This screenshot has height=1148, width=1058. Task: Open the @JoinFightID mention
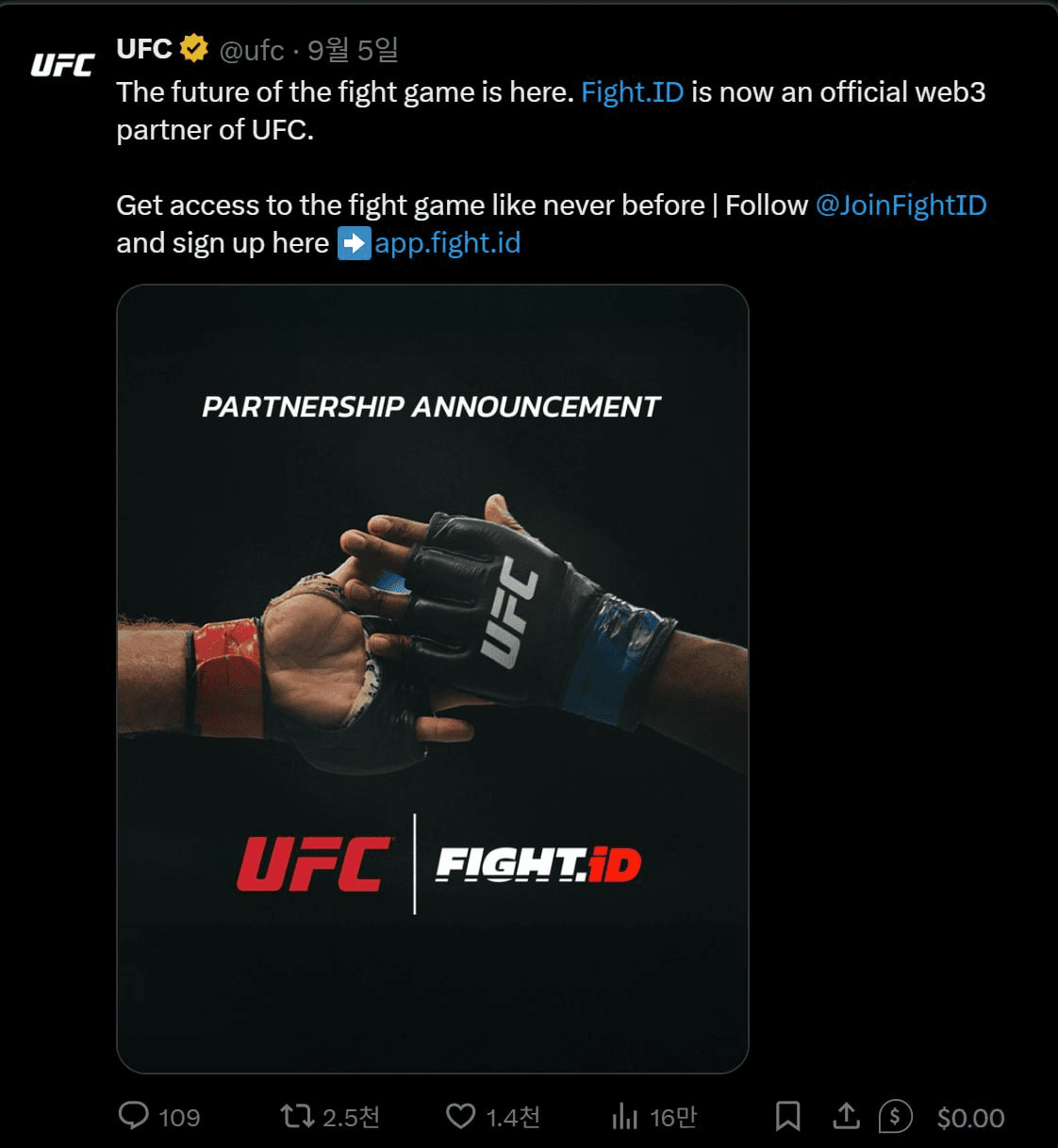point(901,205)
